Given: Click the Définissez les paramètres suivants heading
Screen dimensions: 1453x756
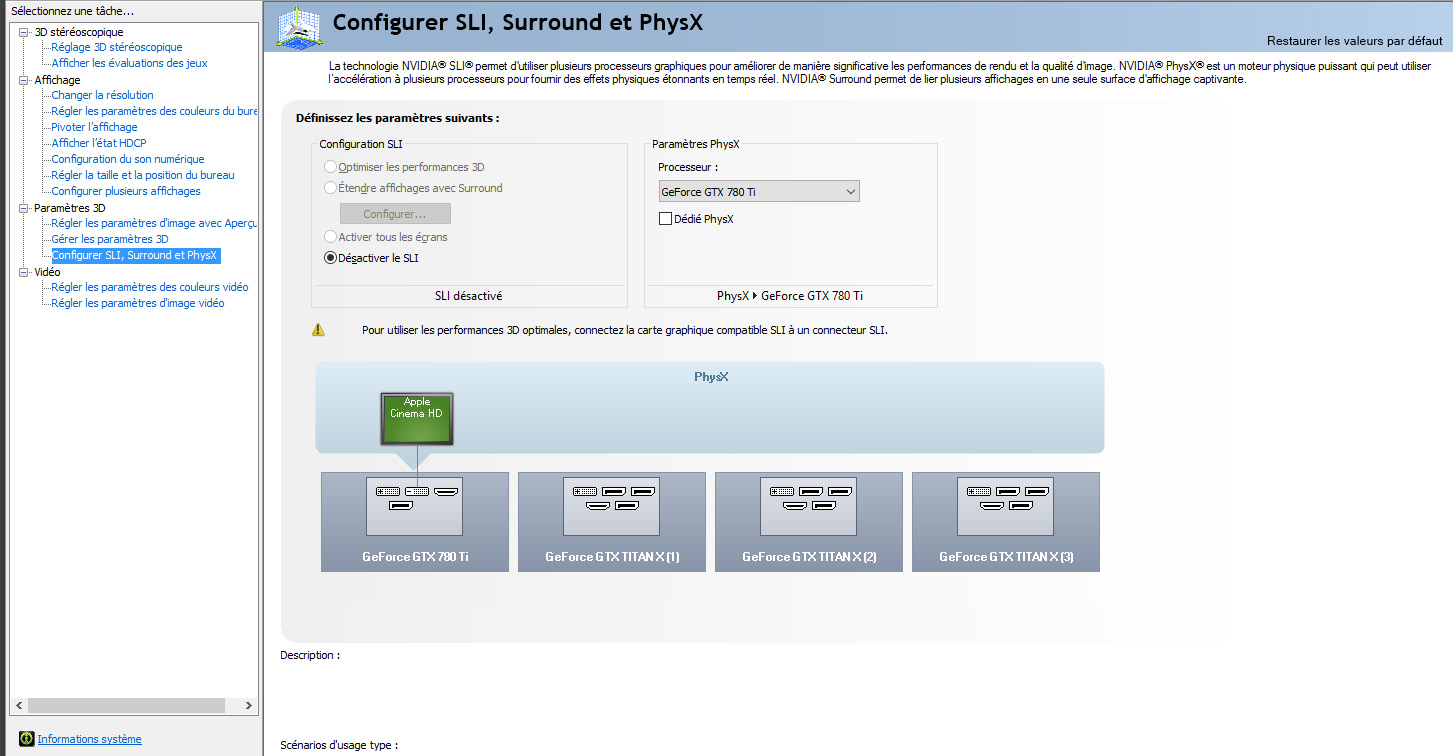Looking at the screenshot, I should click(398, 118).
